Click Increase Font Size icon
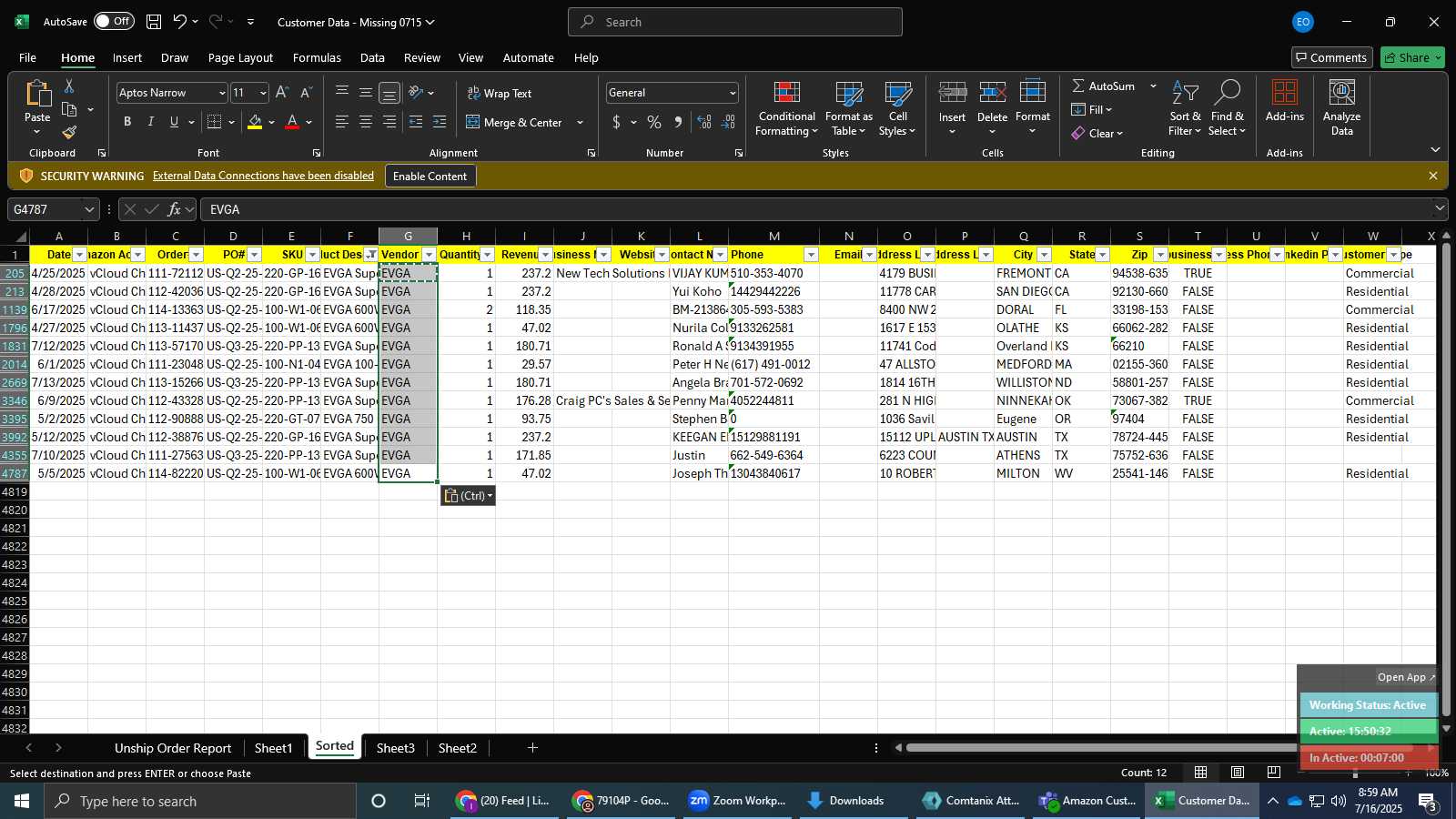This screenshot has height=819, width=1456. [x=282, y=93]
